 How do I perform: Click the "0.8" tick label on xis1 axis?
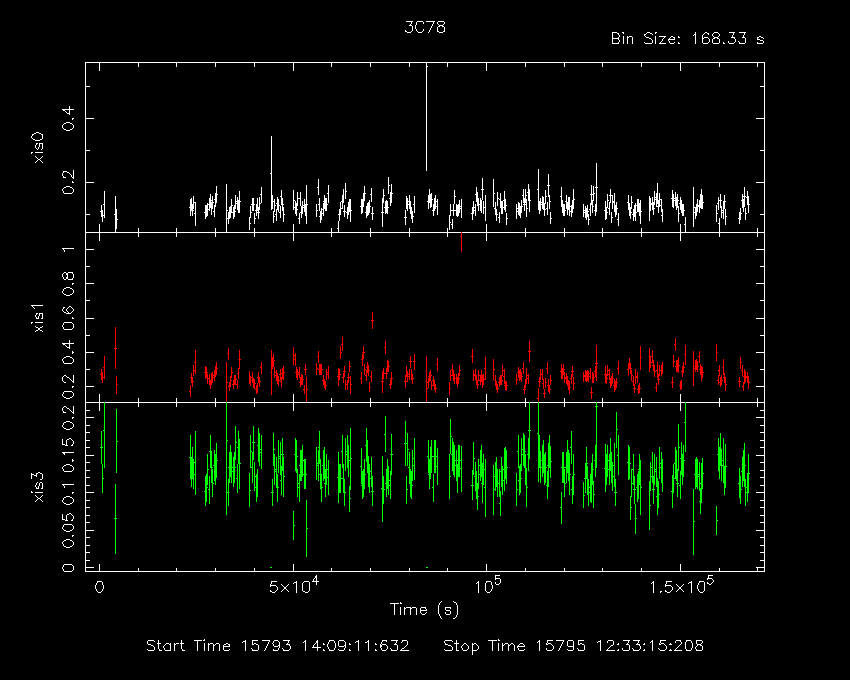68,284
